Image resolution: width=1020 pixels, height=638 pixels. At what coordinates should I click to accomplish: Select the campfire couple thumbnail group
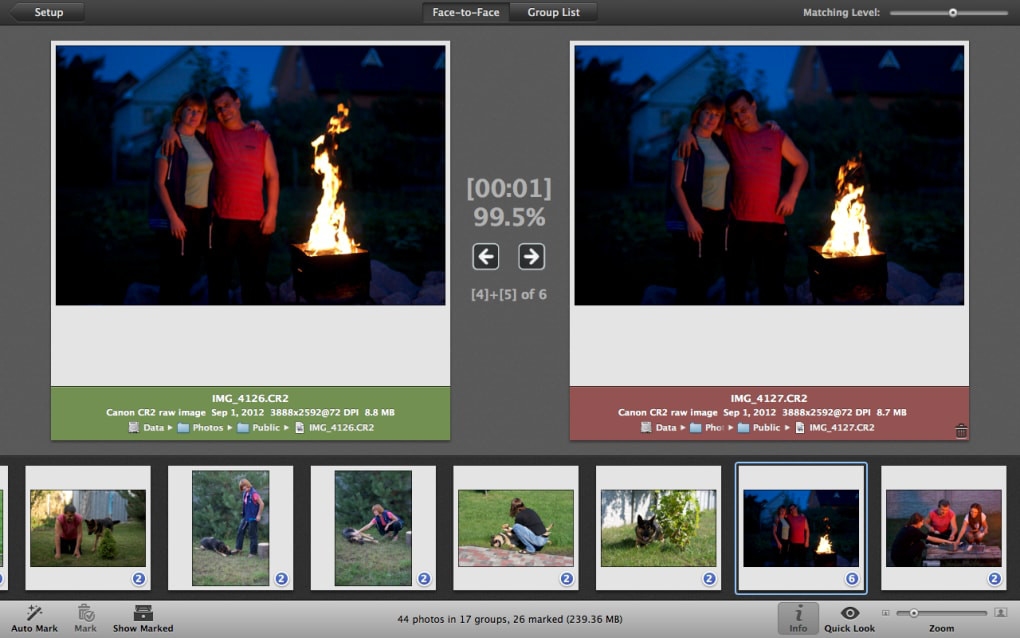[x=801, y=528]
